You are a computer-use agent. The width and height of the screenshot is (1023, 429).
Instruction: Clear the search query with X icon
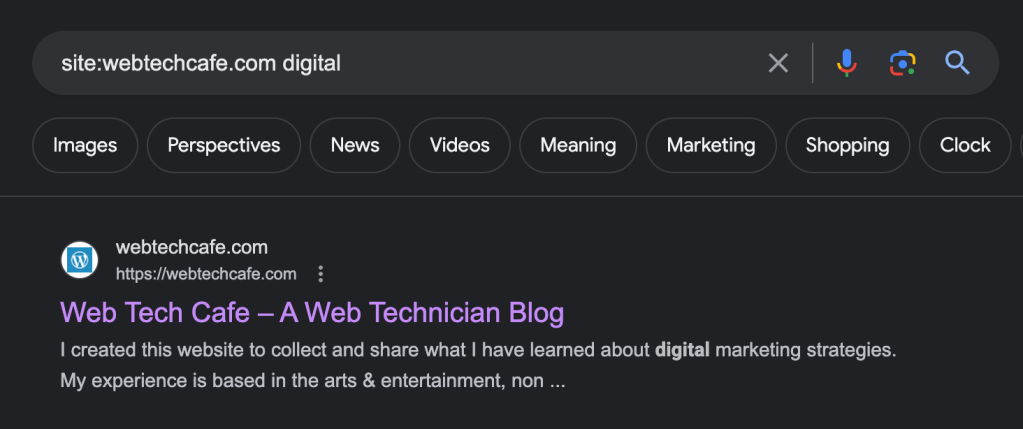(778, 64)
